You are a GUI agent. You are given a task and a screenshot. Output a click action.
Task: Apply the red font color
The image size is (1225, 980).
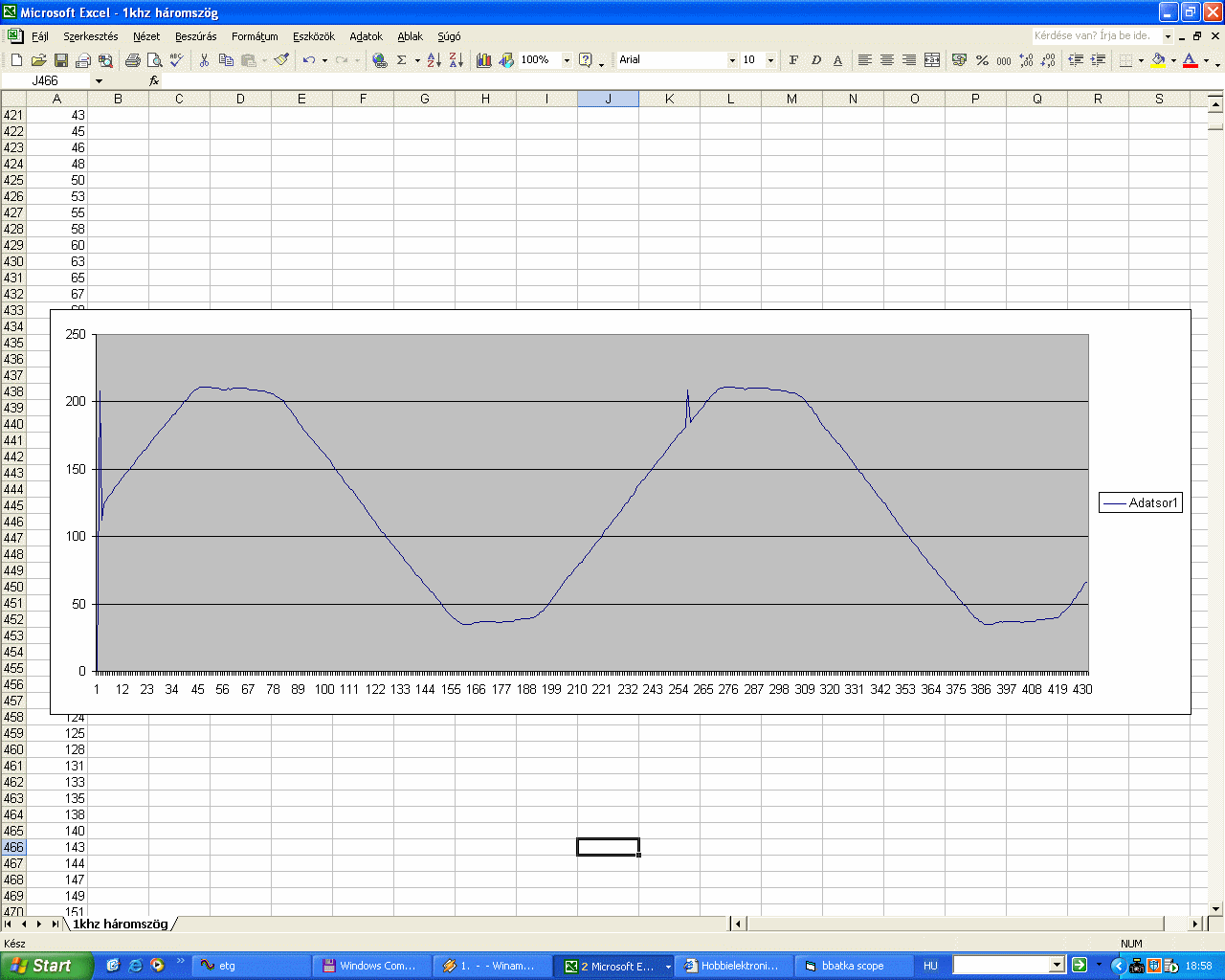point(1190,60)
